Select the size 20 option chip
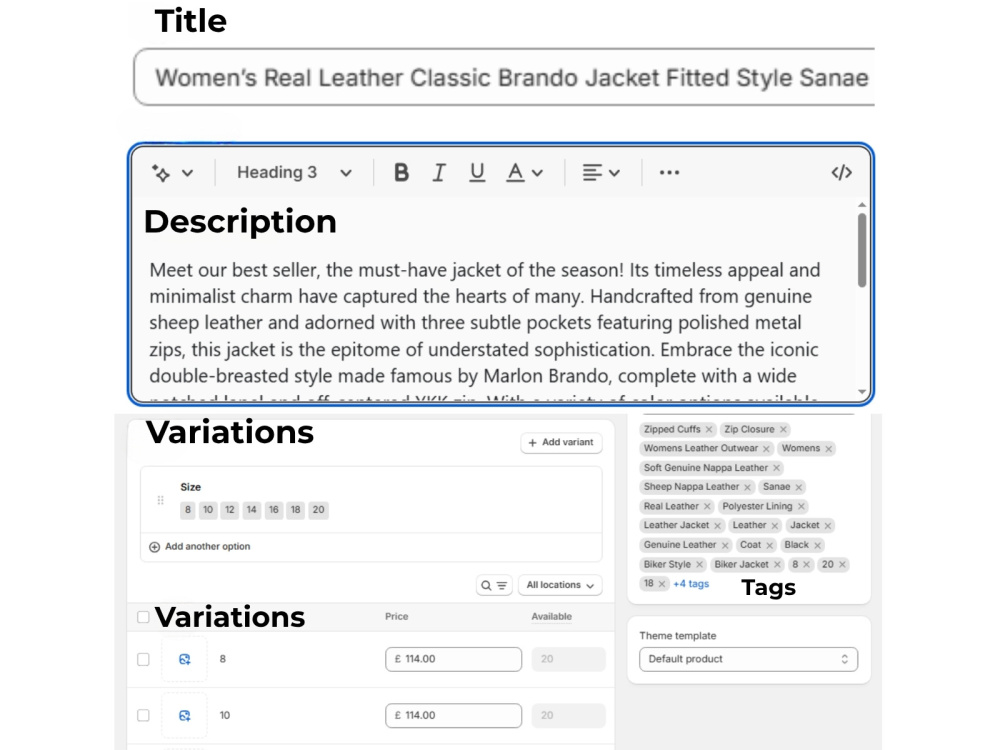Screen dimensions: 1000x750 tap(318, 510)
